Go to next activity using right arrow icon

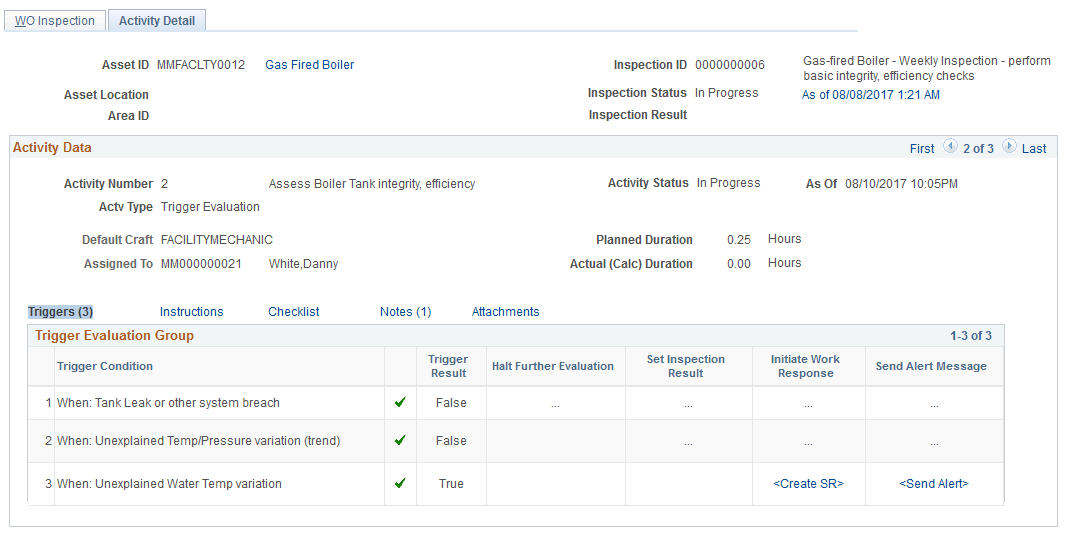[1009, 146]
